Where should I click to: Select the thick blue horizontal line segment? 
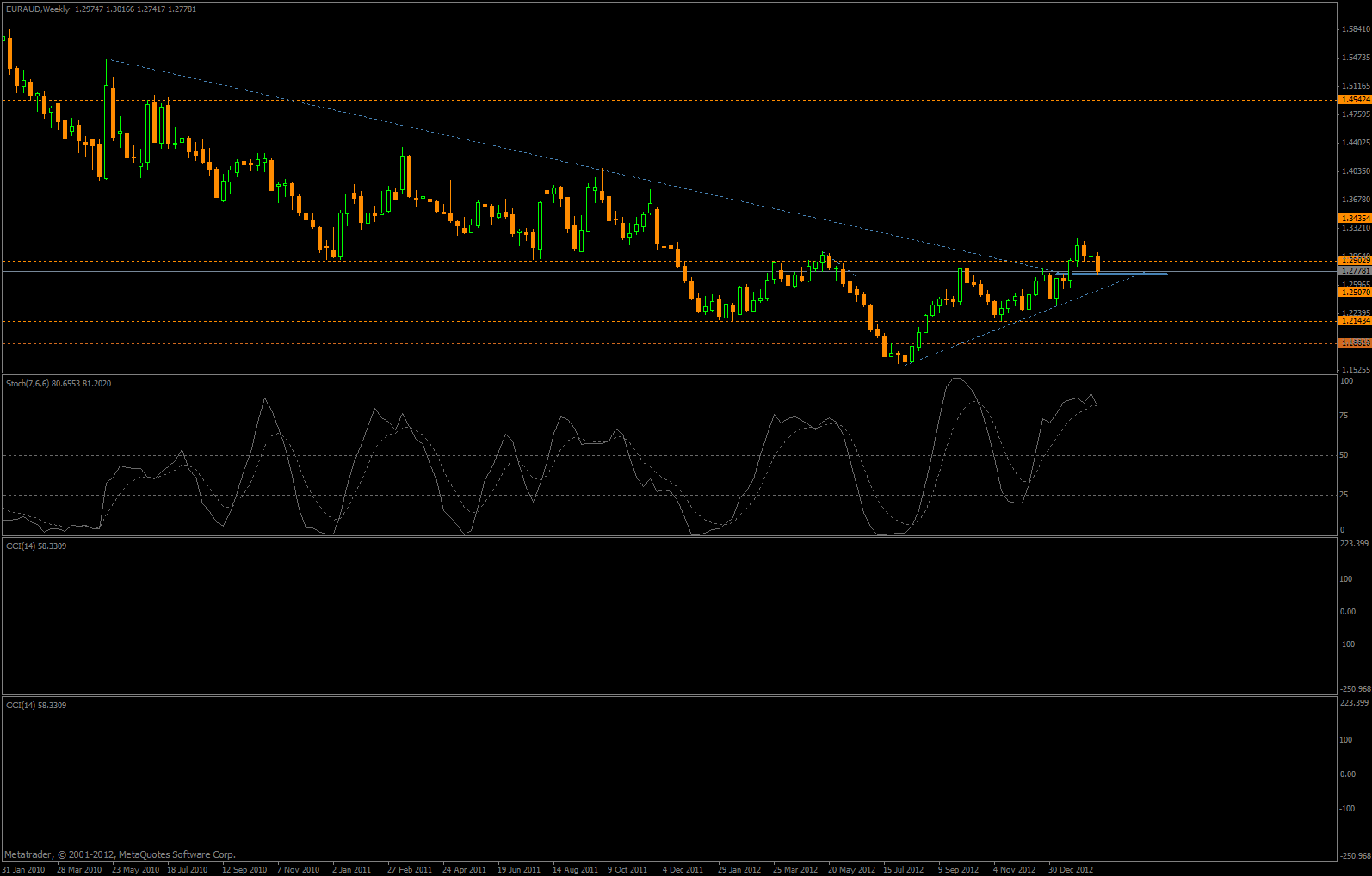point(1111,274)
